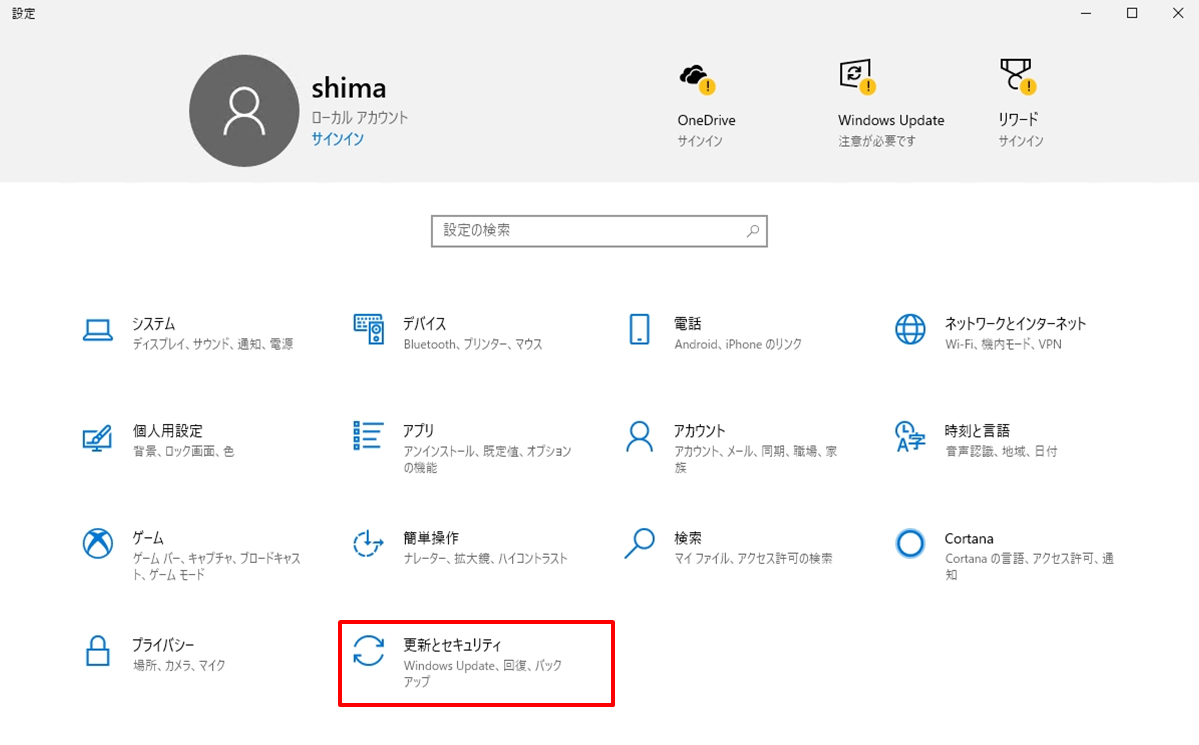Click 注意が必要です under Windows Update
Image resolution: width=1199 pixels, height=745 pixels.
click(x=876, y=141)
